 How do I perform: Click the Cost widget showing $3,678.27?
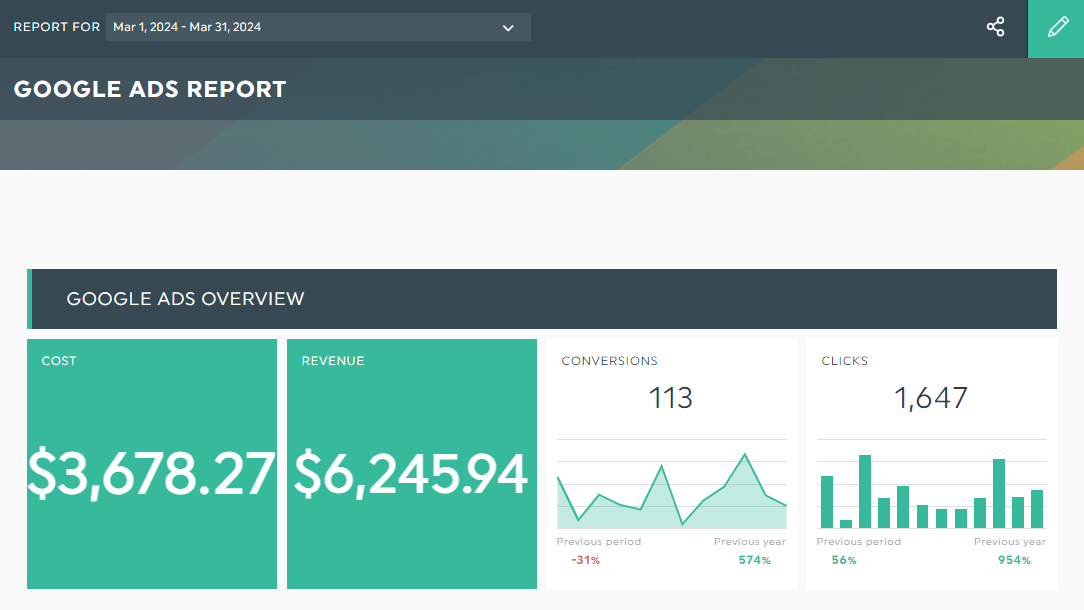(x=152, y=464)
